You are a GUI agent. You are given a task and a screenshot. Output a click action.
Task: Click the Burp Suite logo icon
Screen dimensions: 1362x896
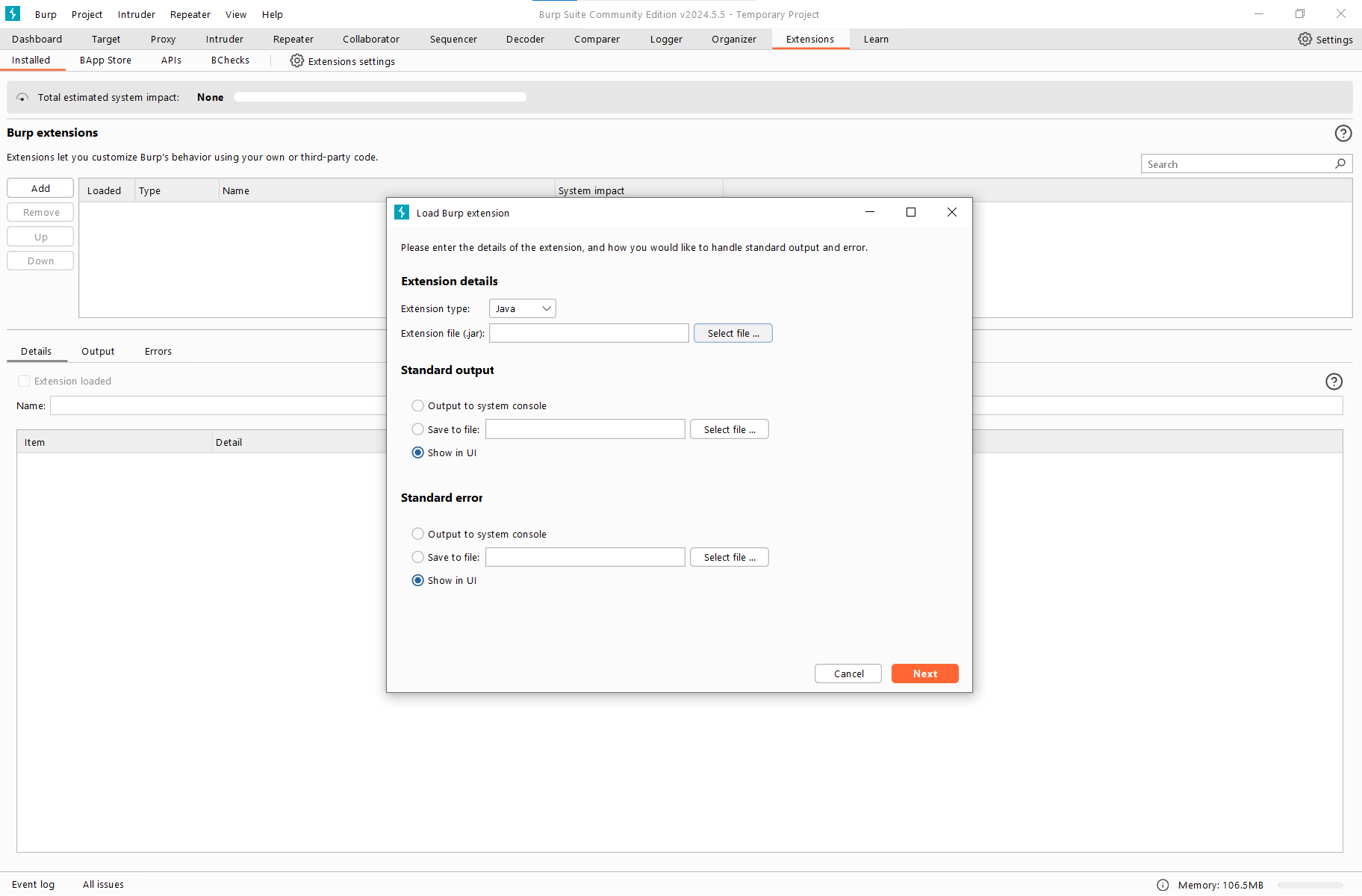13,14
